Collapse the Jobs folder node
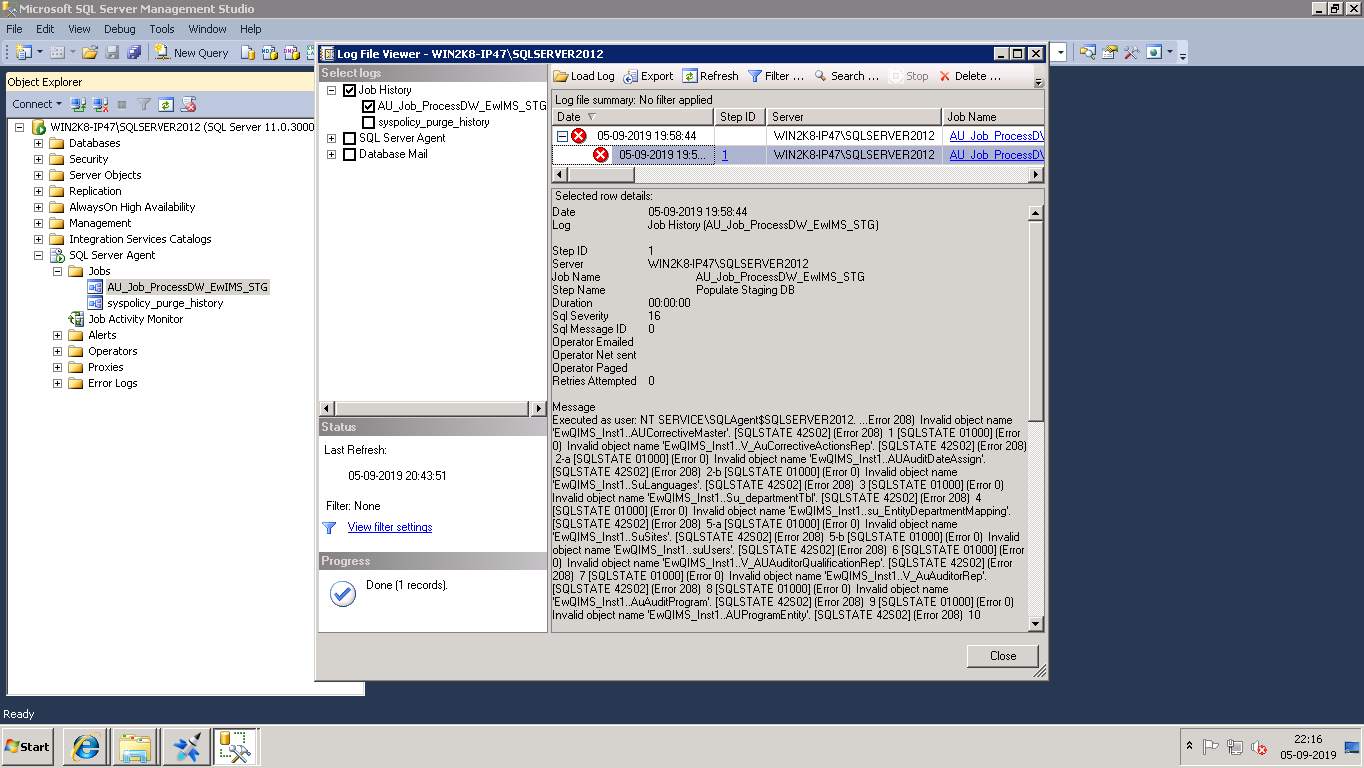The width and height of the screenshot is (1364, 768). coord(58,271)
